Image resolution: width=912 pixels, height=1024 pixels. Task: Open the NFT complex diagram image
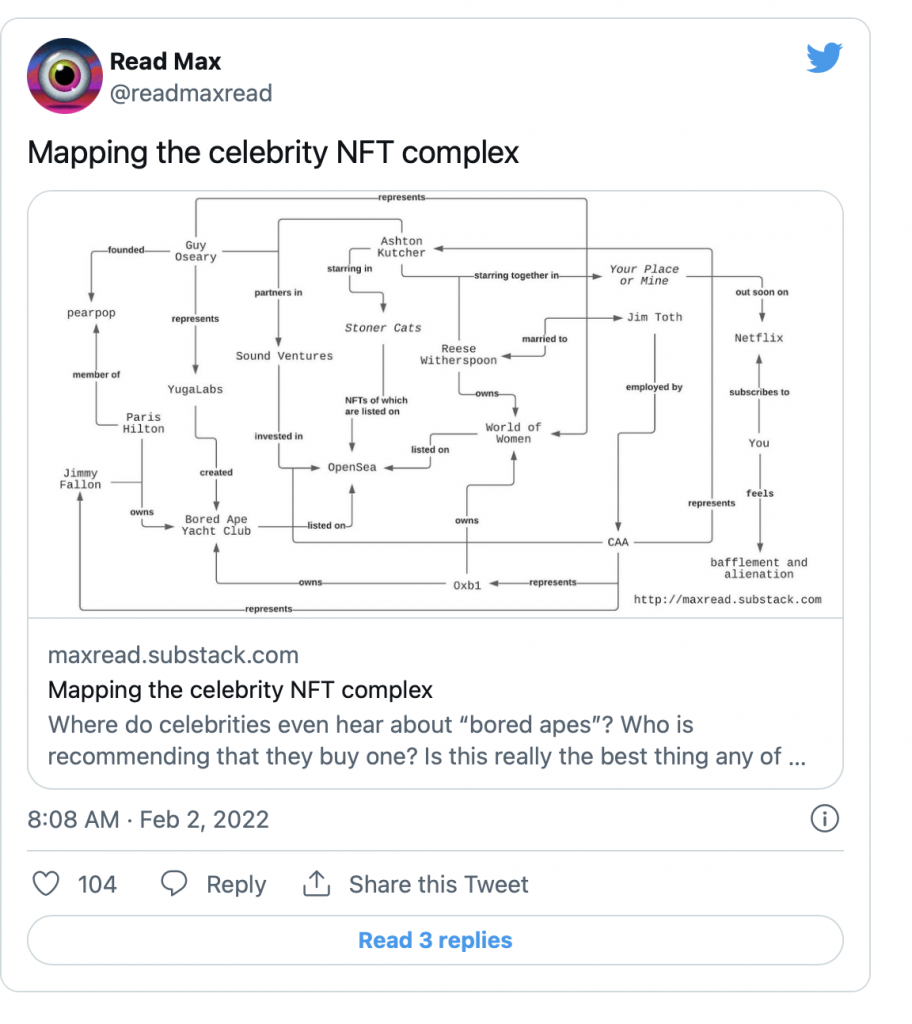[434, 404]
